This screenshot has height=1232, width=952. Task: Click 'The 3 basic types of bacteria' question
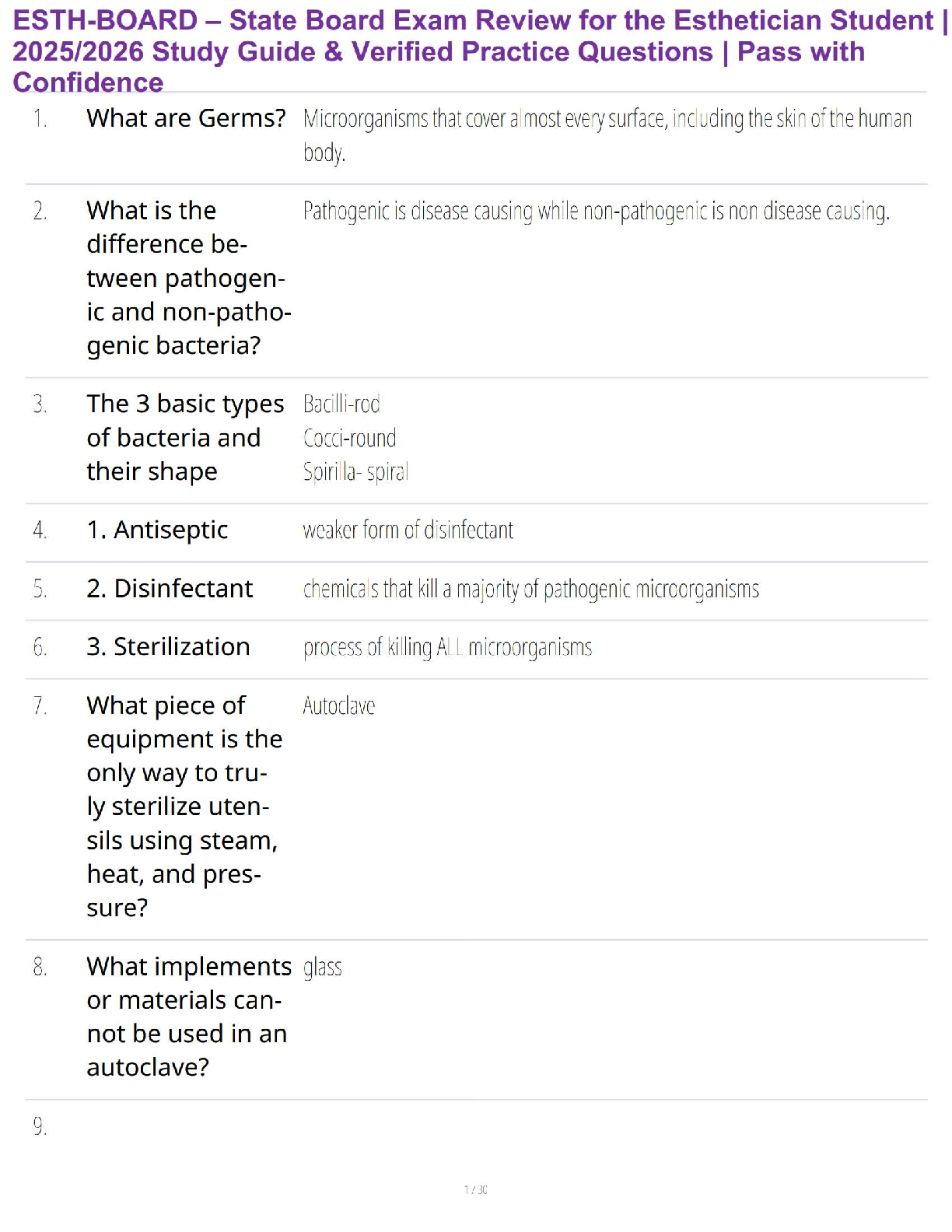coord(184,437)
